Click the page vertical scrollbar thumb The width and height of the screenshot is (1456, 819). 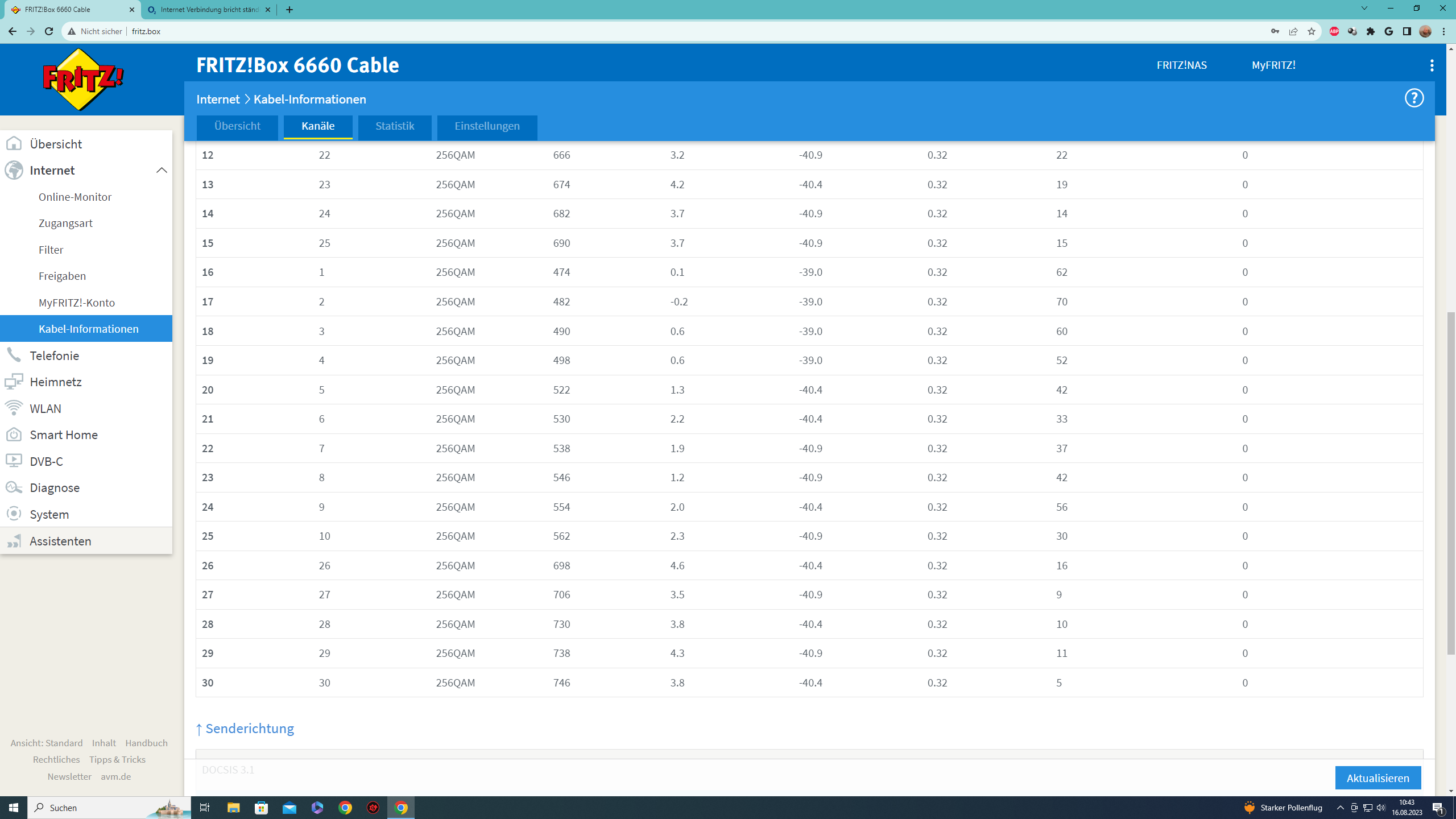1451,483
